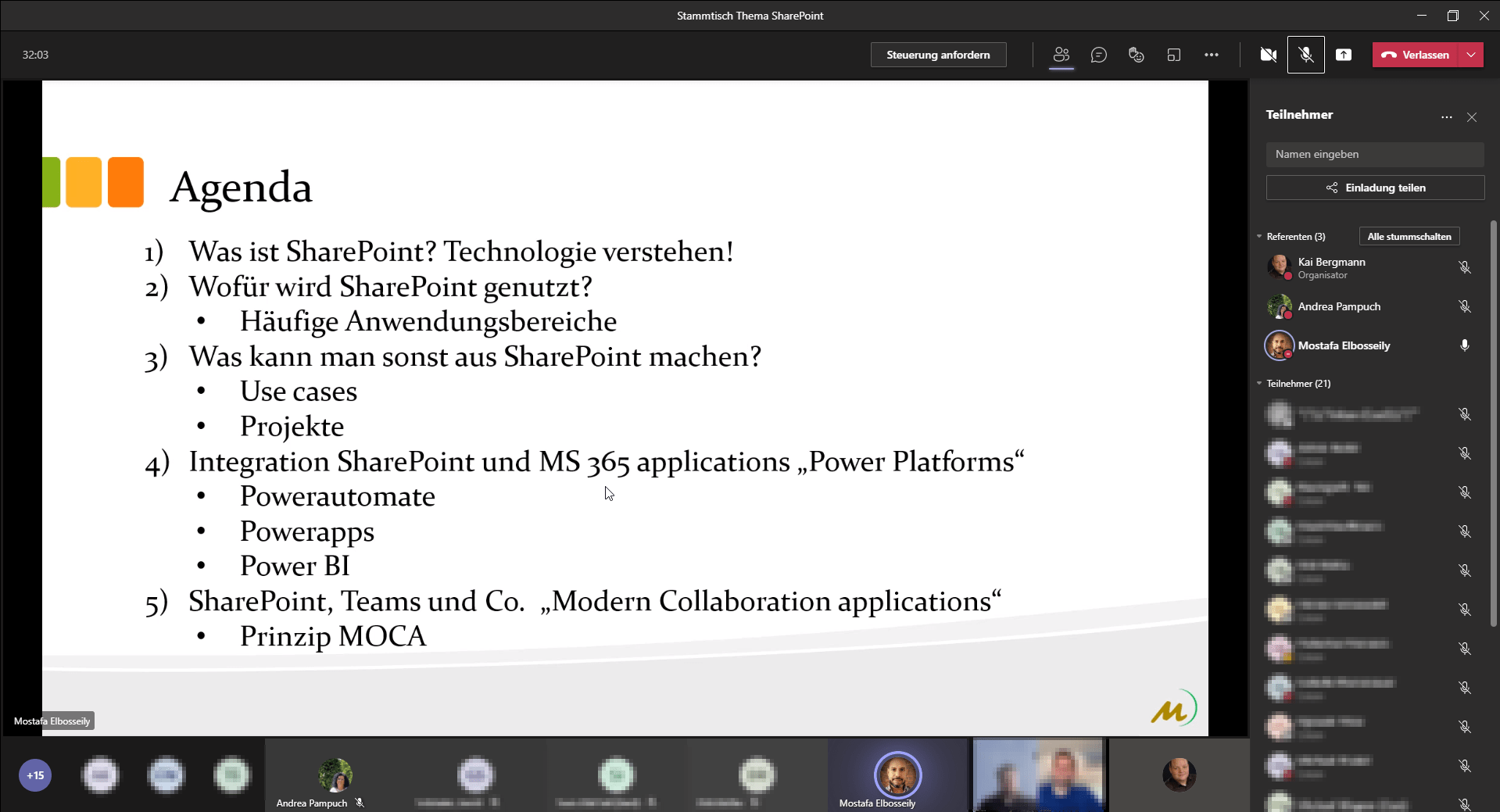Click the Mostafa Elbosseily presenter name label
The width and height of the screenshot is (1500, 812).
52,721
